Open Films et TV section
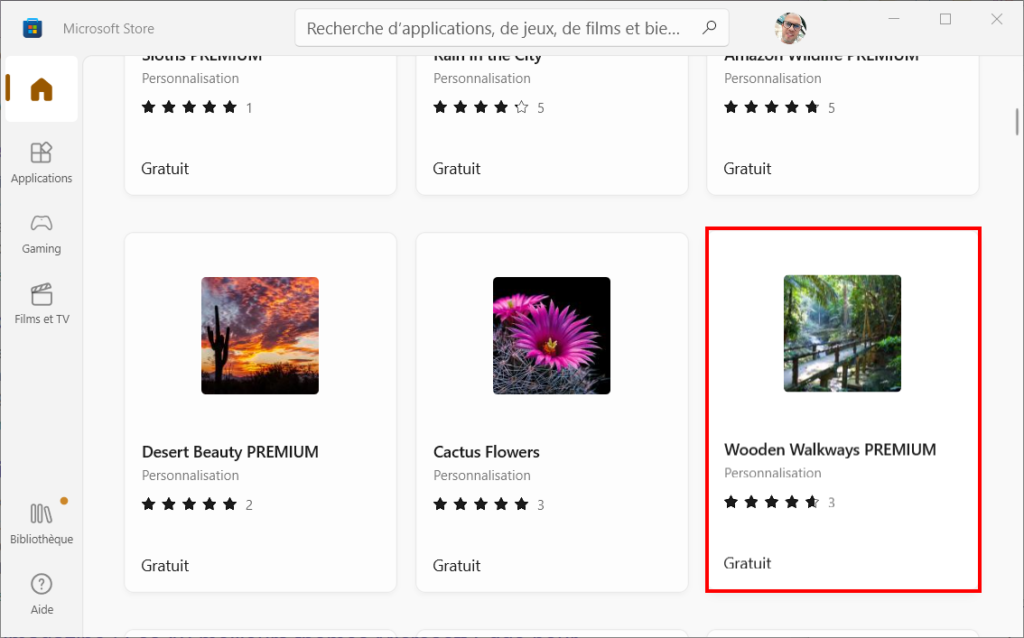1024x638 pixels. [41, 304]
